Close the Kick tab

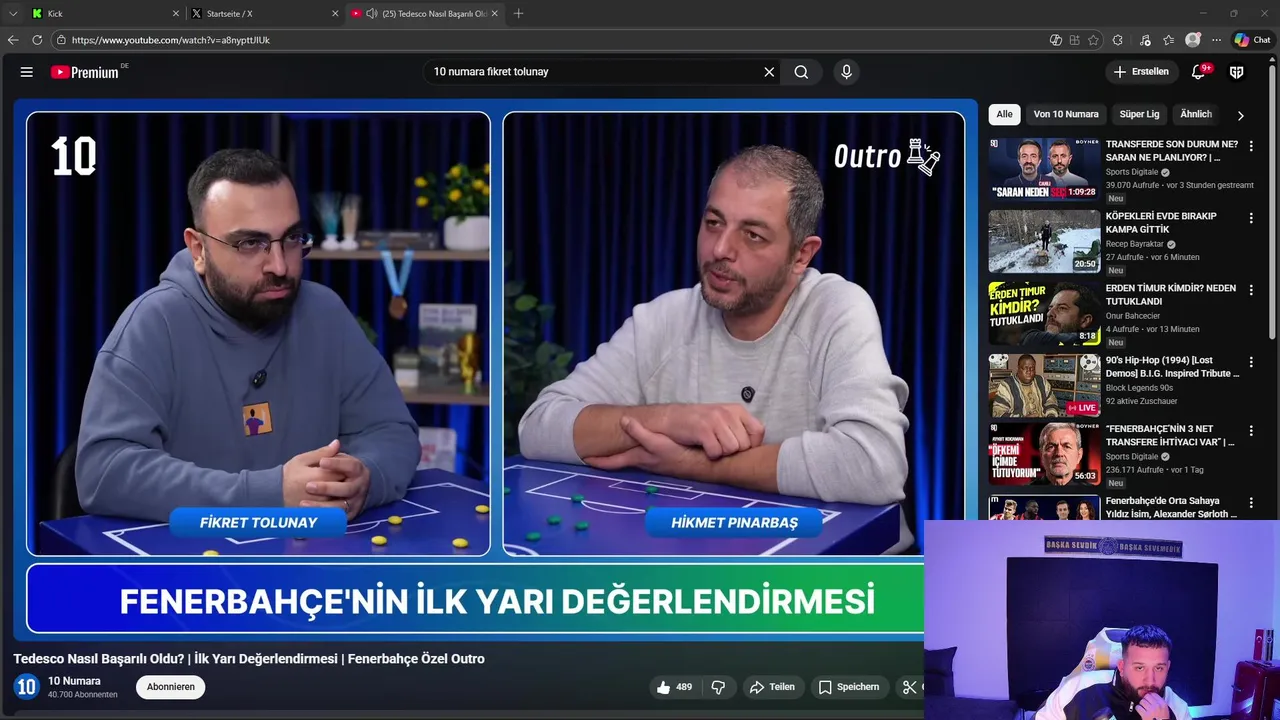tap(176, 14)
